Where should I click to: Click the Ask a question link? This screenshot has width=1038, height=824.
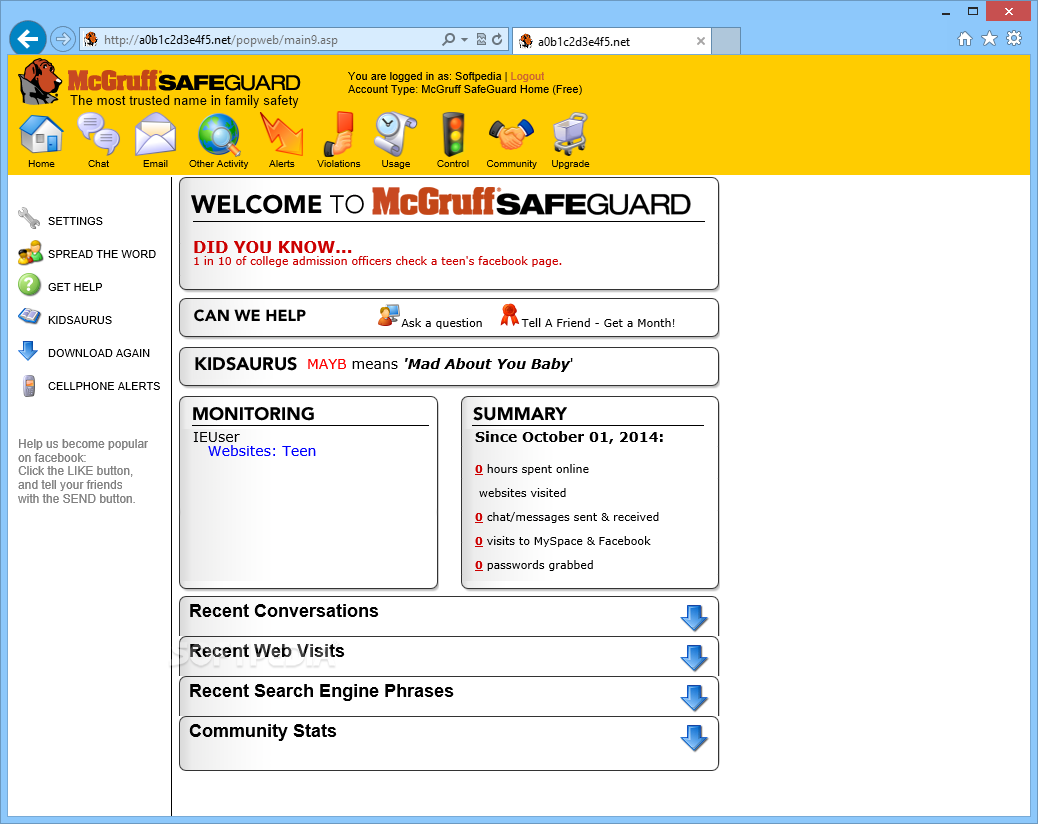[442, 323]
